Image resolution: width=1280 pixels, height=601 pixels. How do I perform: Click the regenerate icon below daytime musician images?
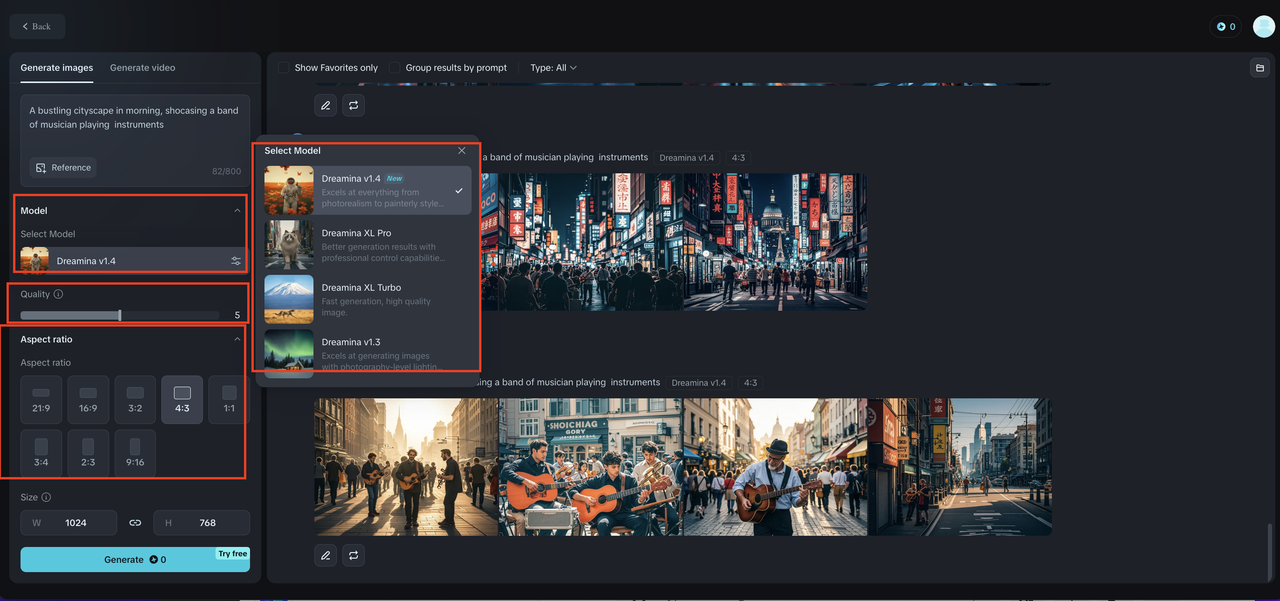pyautogui.click(x=353, y=554)
